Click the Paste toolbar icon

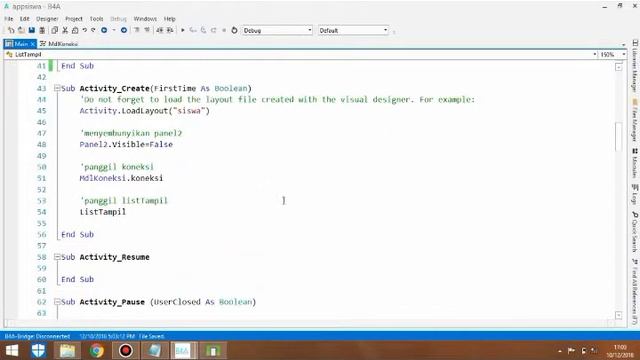pos(75,30)
